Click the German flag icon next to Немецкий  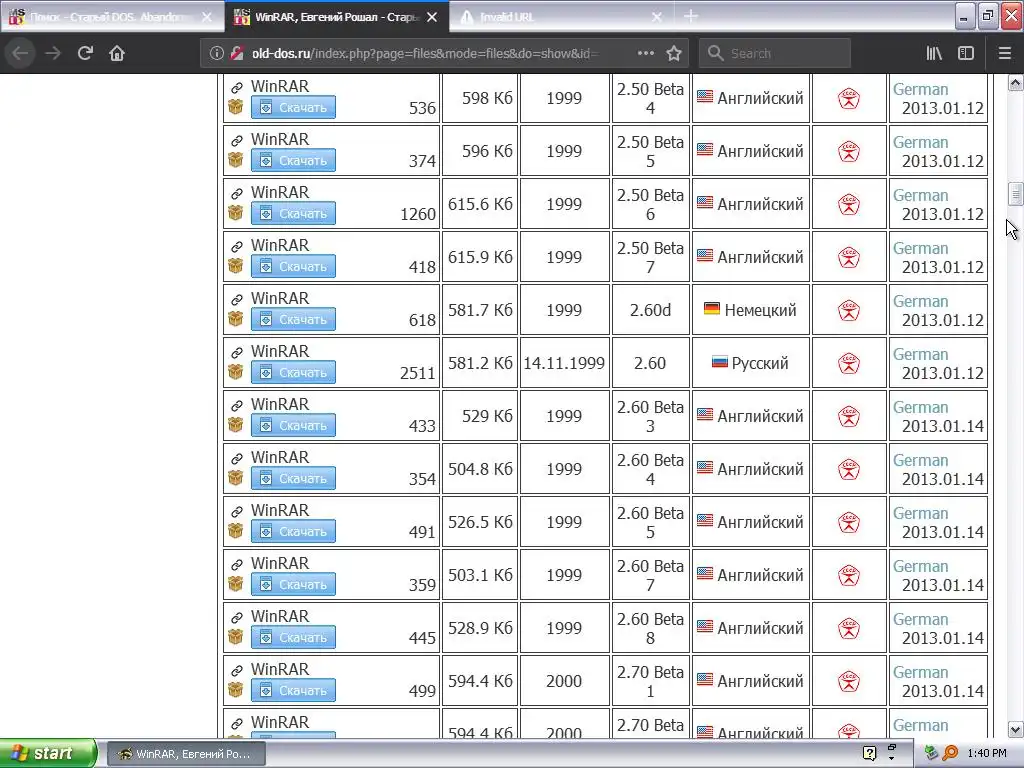711,309
